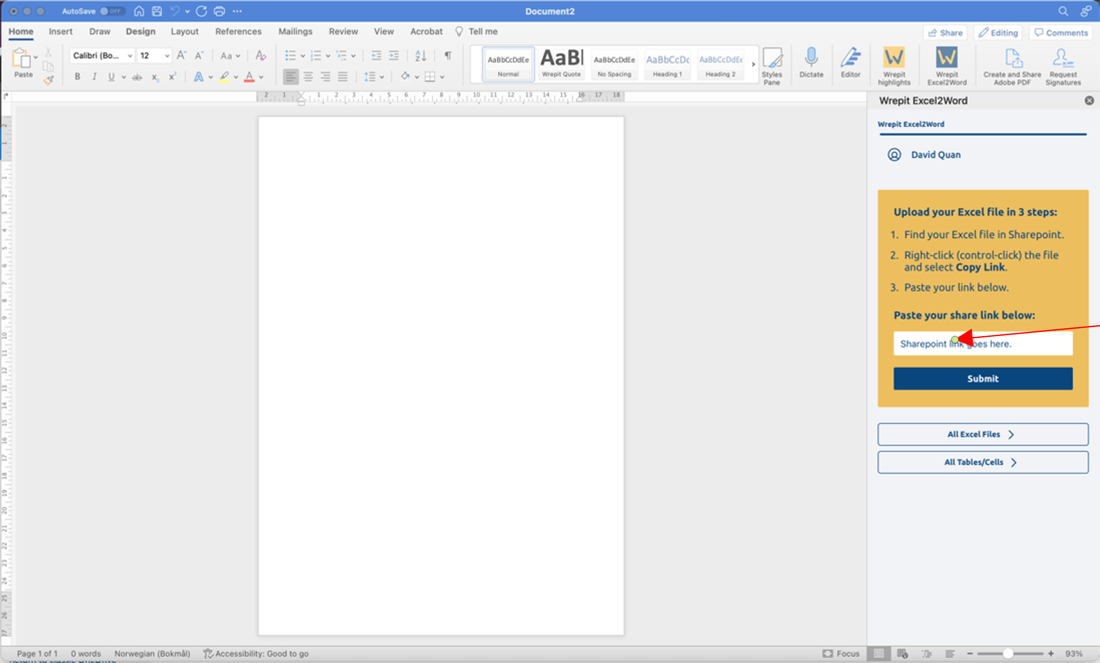Select justify text alignment
Viewport: 1100px width, 663px height.
click(342, 76)
